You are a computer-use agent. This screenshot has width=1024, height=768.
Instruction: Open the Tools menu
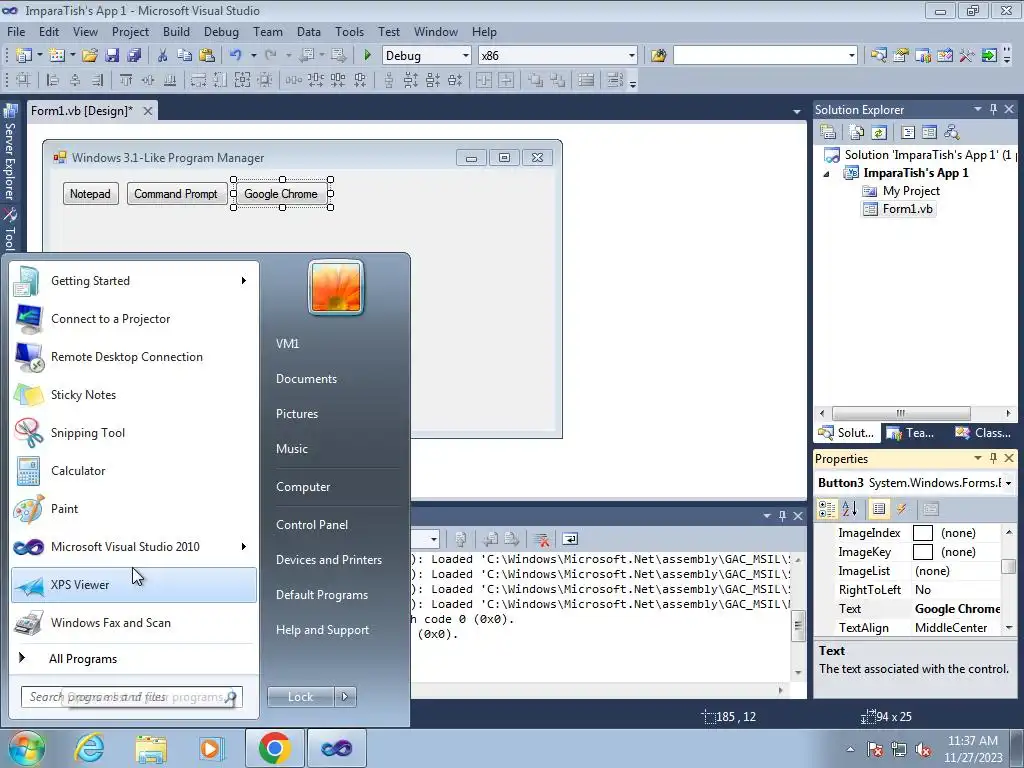(x=349, y=31)
